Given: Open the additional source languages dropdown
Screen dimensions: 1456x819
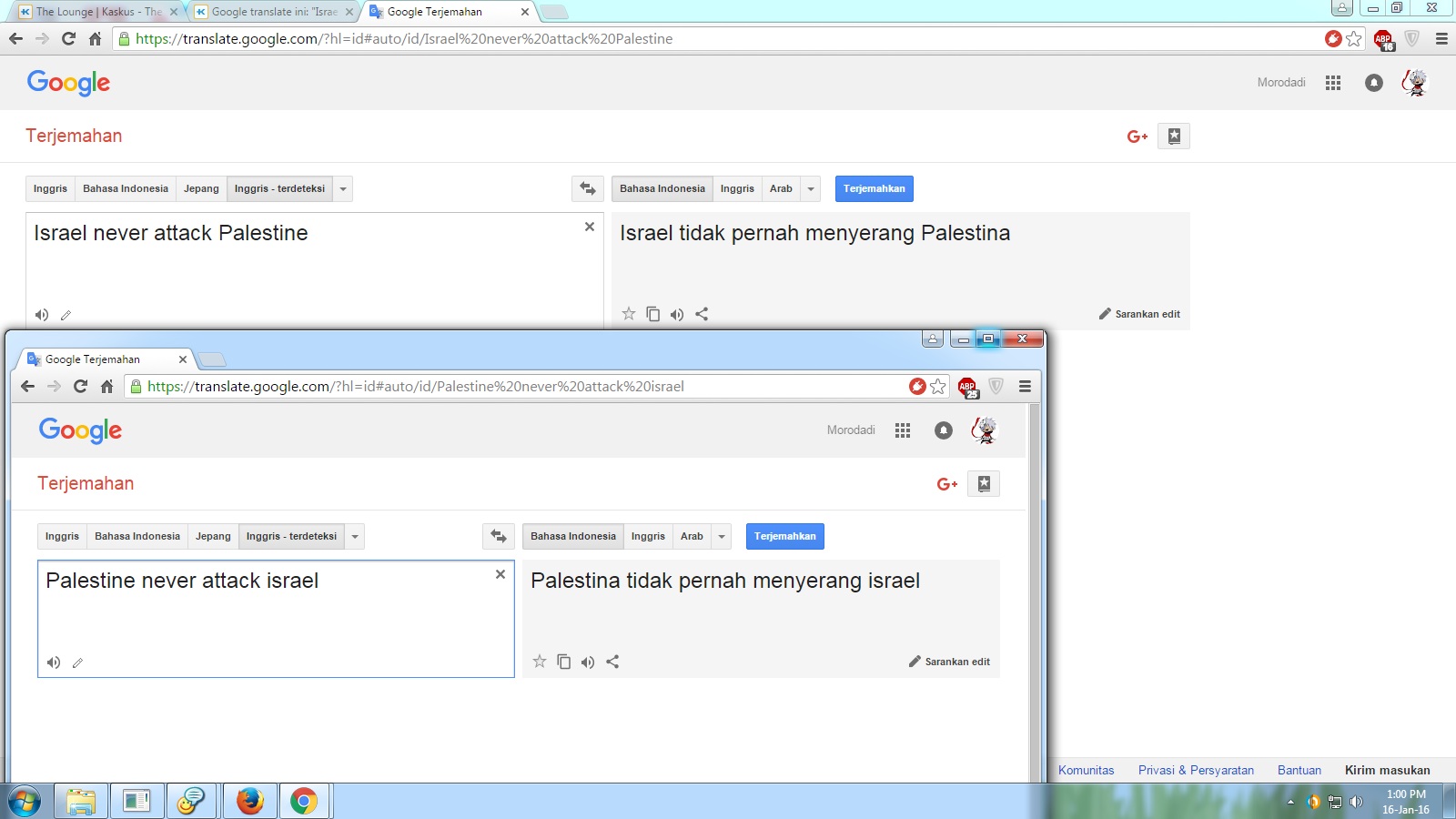Looking at the screenshot, I should point(355,536).
